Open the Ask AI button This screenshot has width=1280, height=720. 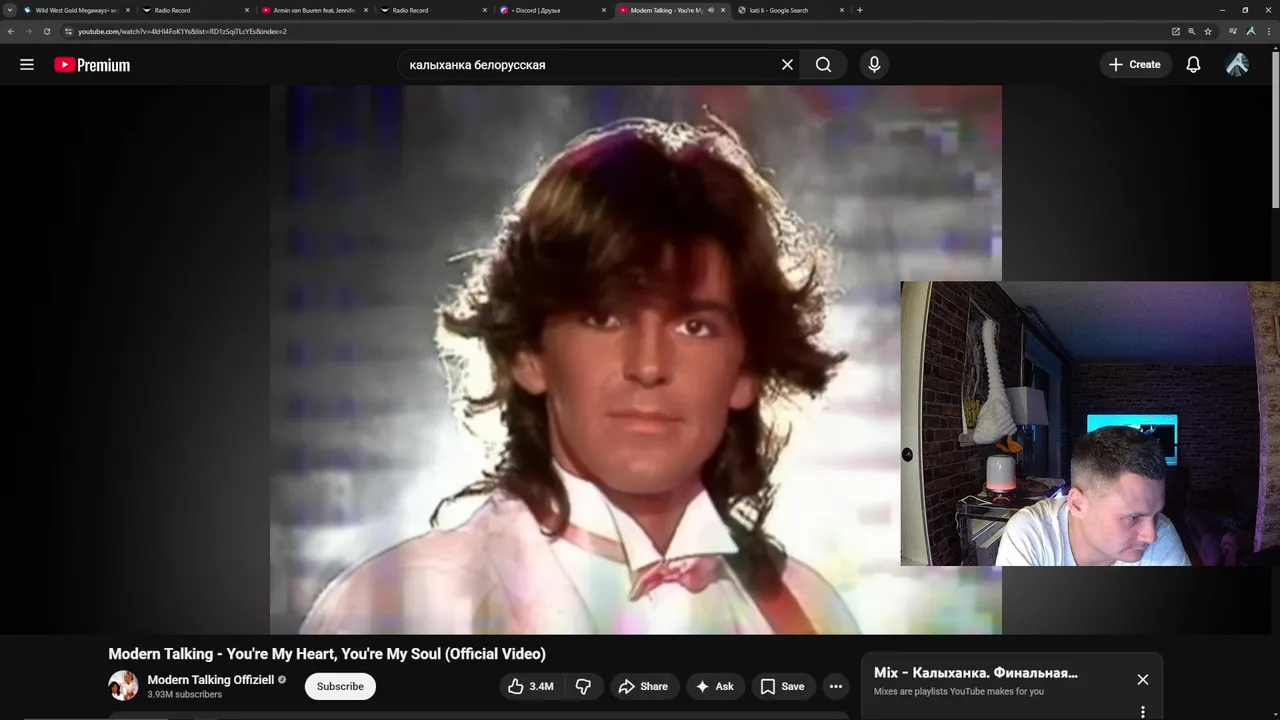[x=715, y=686]
